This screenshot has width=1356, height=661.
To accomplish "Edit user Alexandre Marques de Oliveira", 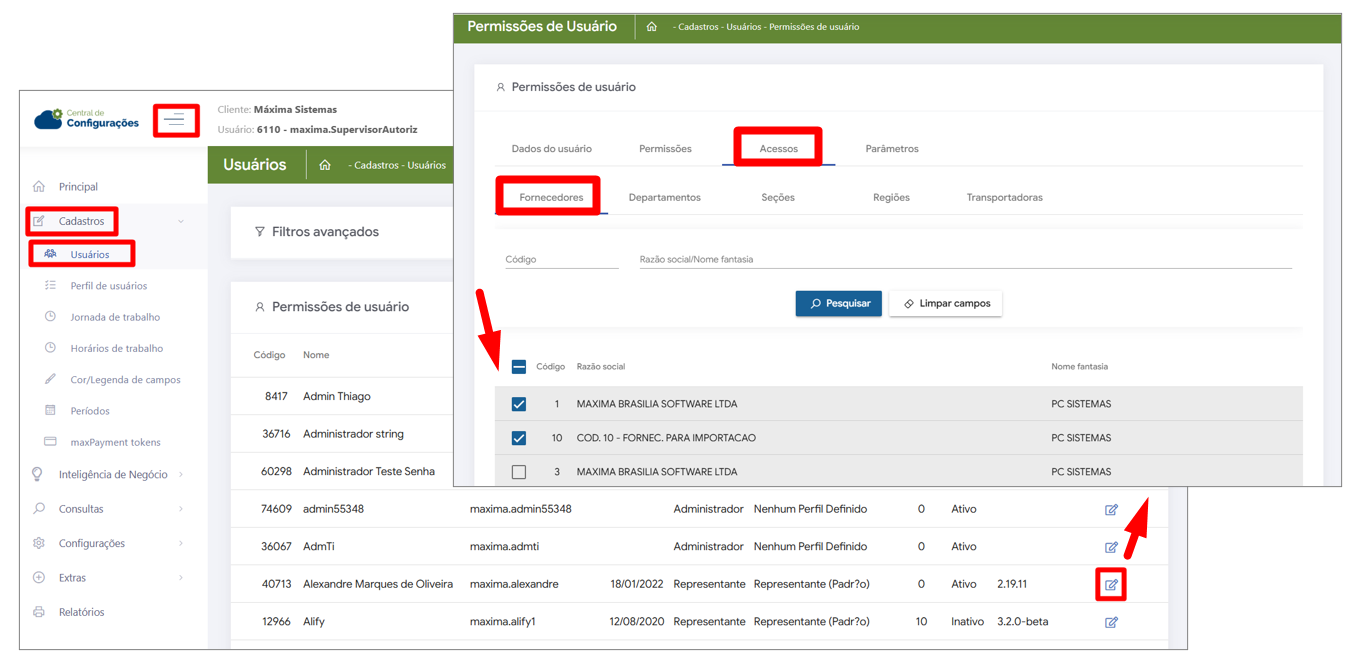I will point(1111,584).
